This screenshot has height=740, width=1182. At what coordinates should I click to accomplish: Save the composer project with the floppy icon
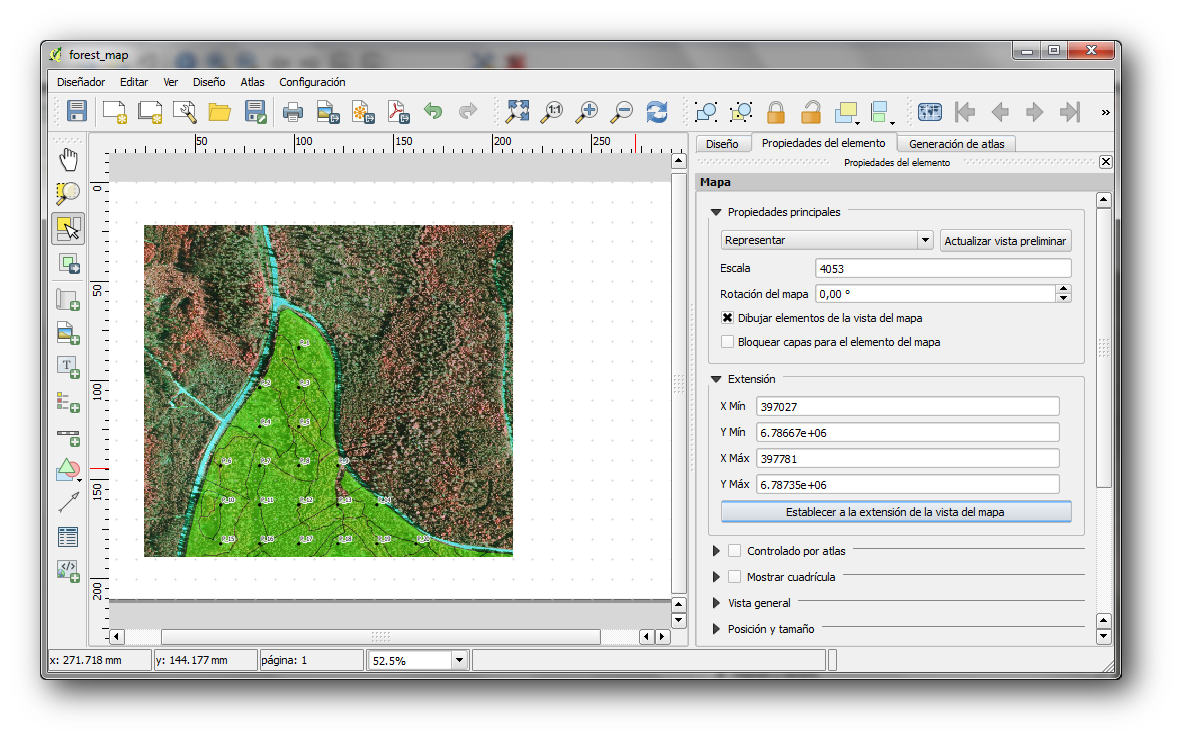(77, 112)
